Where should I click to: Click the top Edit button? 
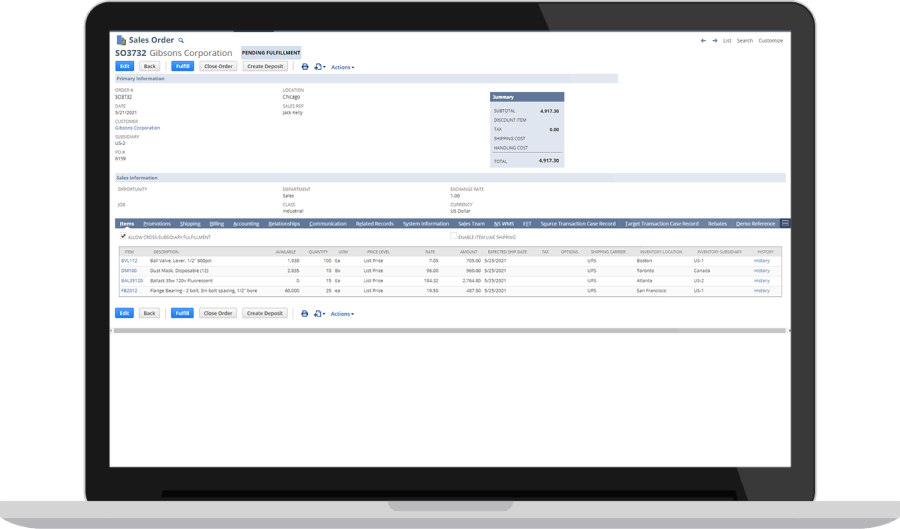(125, 67)
